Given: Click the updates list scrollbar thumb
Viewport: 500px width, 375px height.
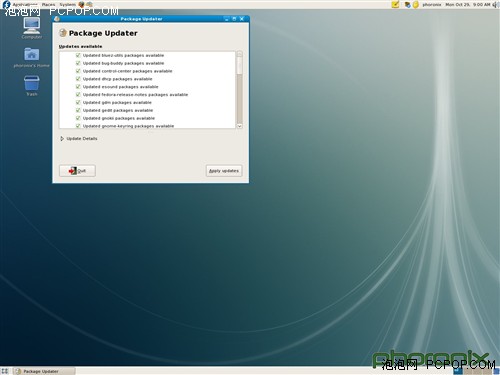Looking at the screenshot, I should click(239, 66).
